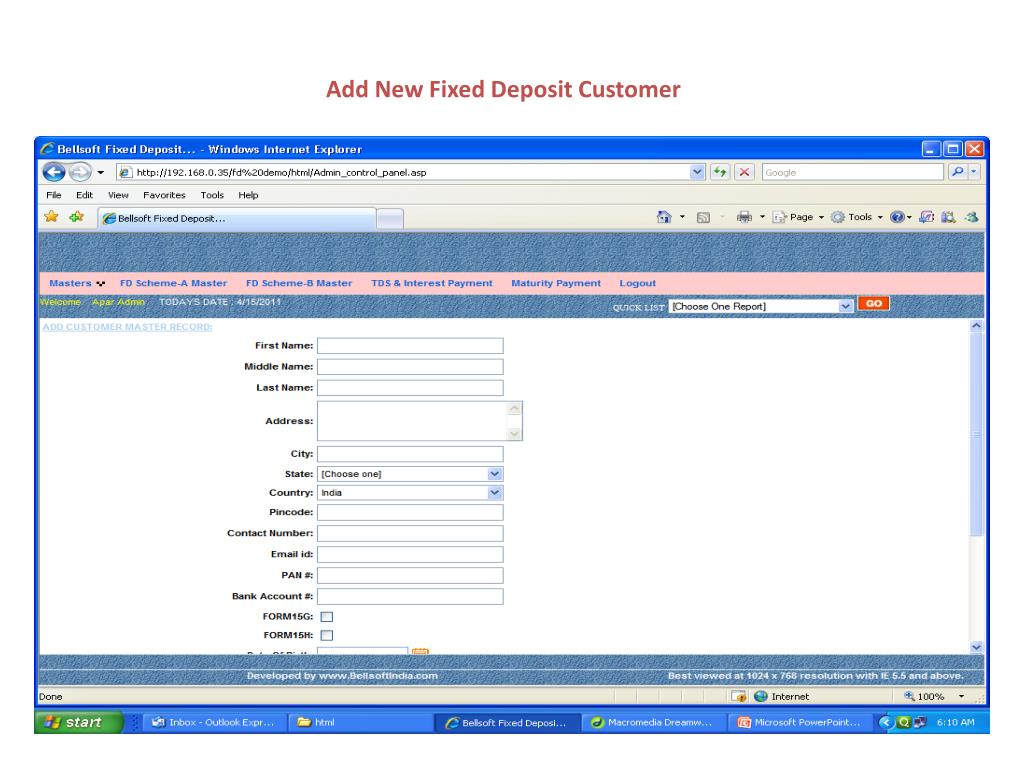Click the calendar icon near date field
1024x768 pixels.
(x=421, y=650)
